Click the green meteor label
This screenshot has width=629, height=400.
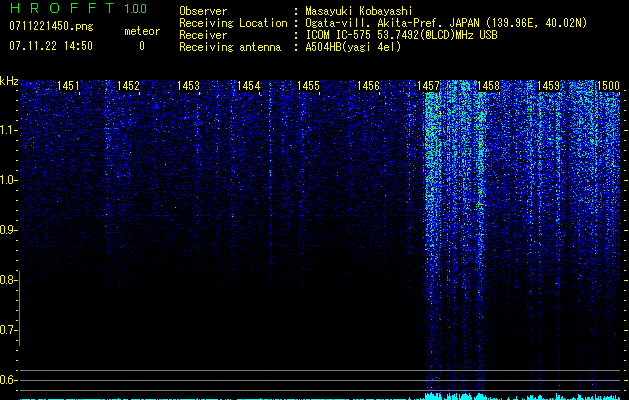point(142,31)
